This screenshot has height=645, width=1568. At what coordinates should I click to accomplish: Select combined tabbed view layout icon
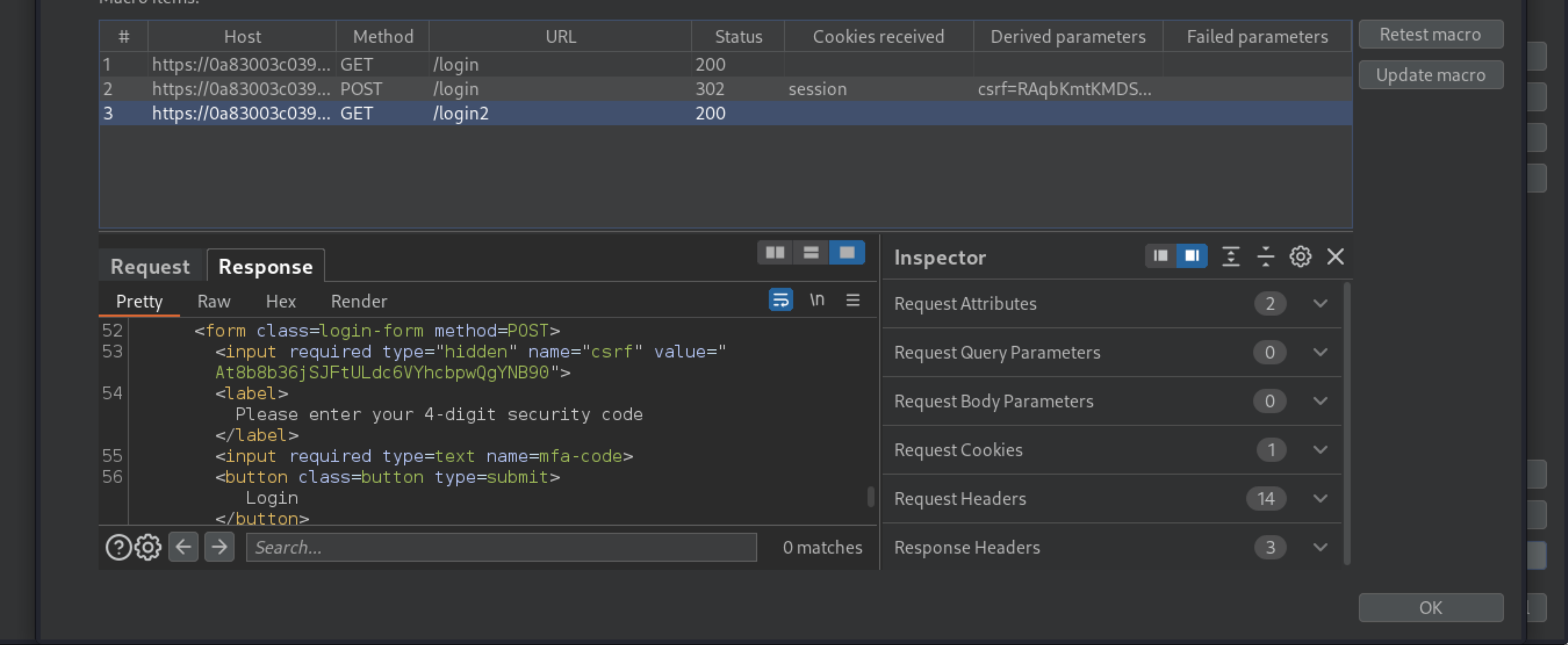click(847, 252)
